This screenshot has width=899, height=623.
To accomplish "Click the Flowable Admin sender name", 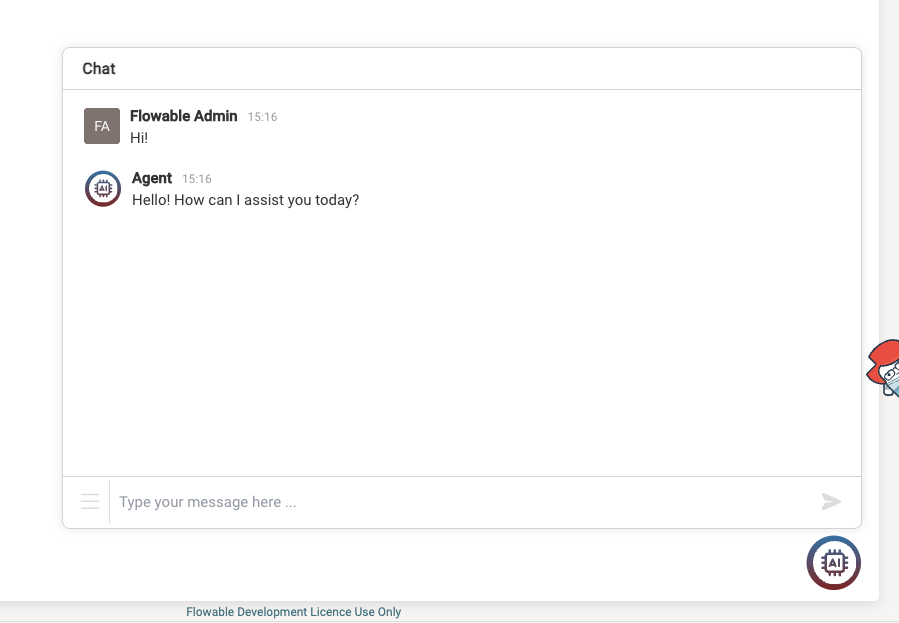I will pyautogui.click(x=183, y=116).
